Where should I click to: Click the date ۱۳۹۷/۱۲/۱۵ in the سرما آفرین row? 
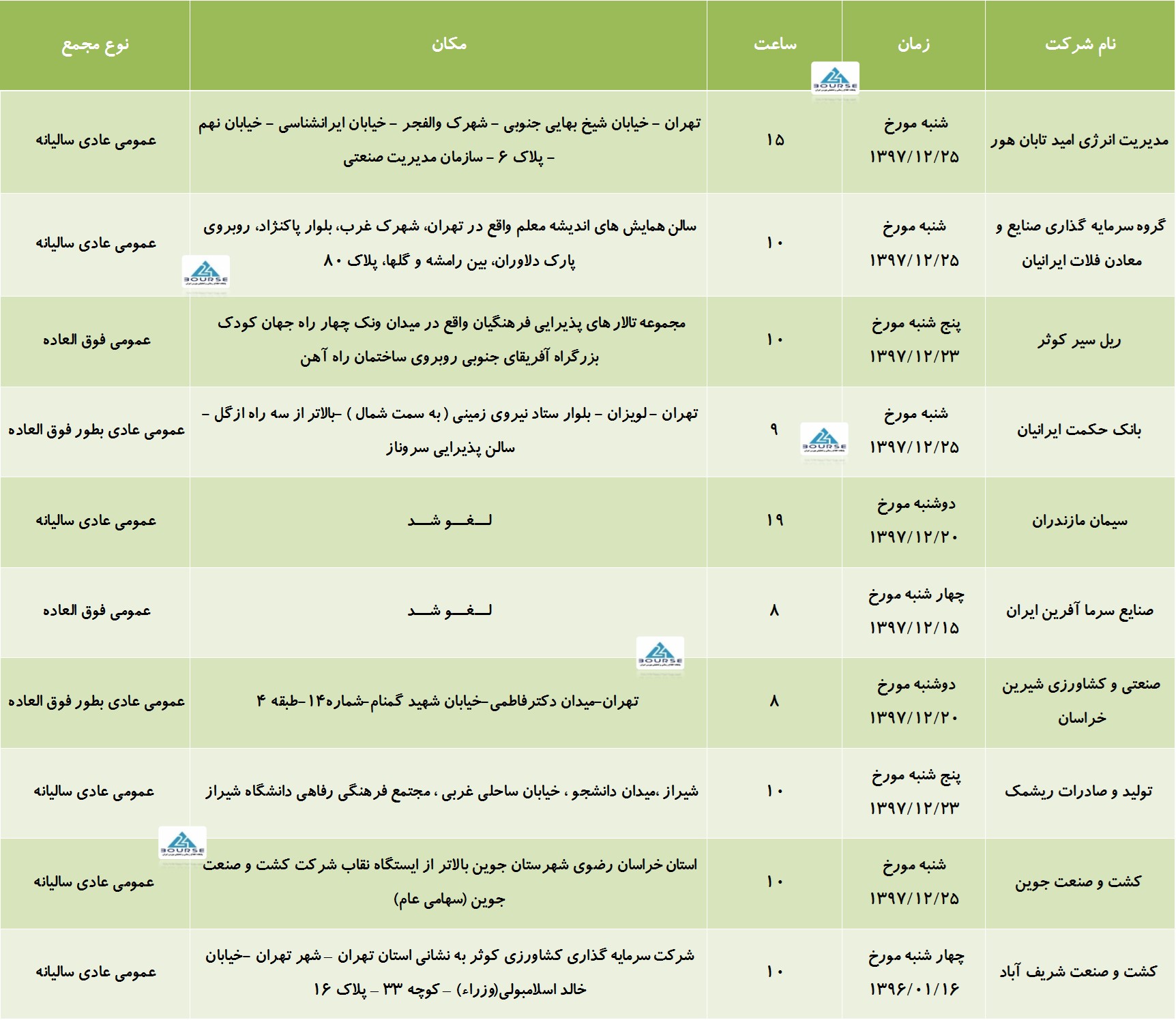tap(914, 628)
